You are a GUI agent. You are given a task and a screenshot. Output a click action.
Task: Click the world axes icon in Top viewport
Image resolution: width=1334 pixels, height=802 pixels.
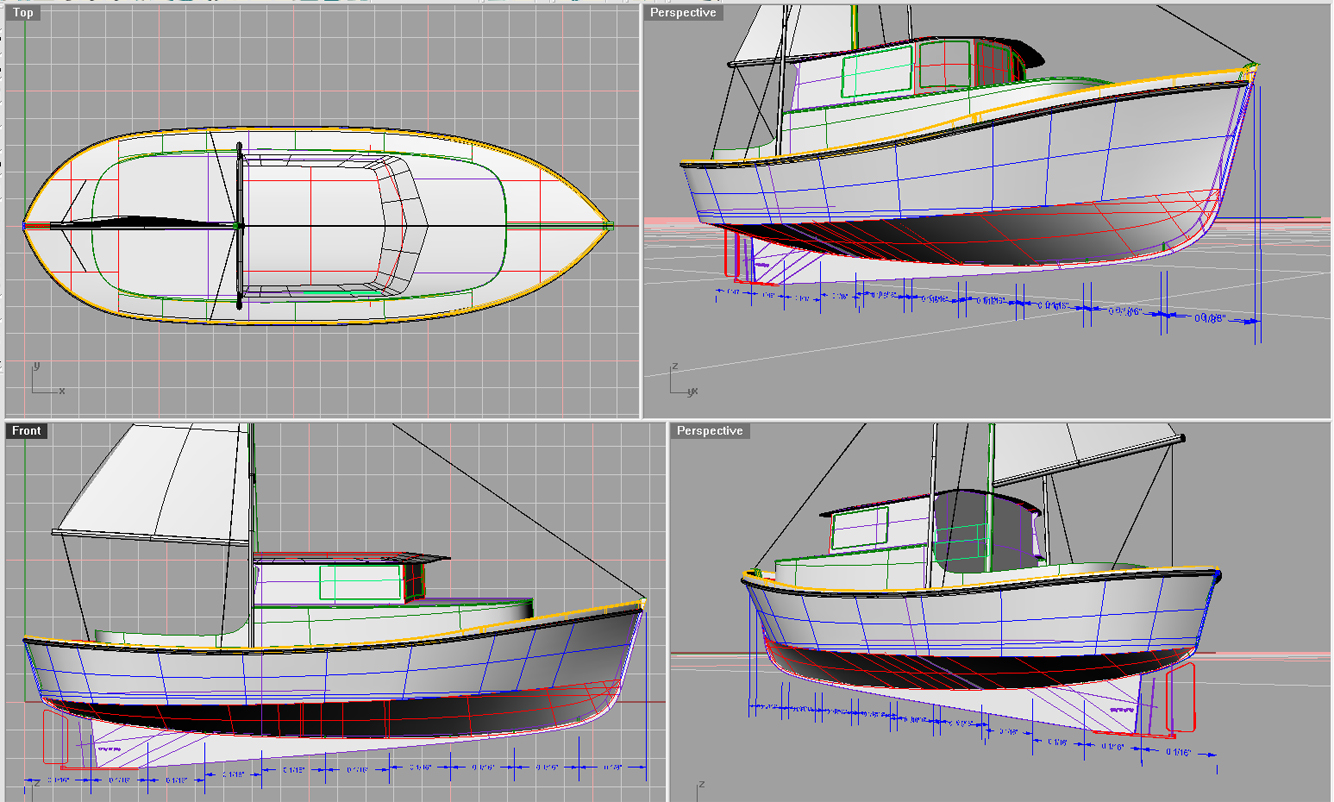click(x=40, y=382)
